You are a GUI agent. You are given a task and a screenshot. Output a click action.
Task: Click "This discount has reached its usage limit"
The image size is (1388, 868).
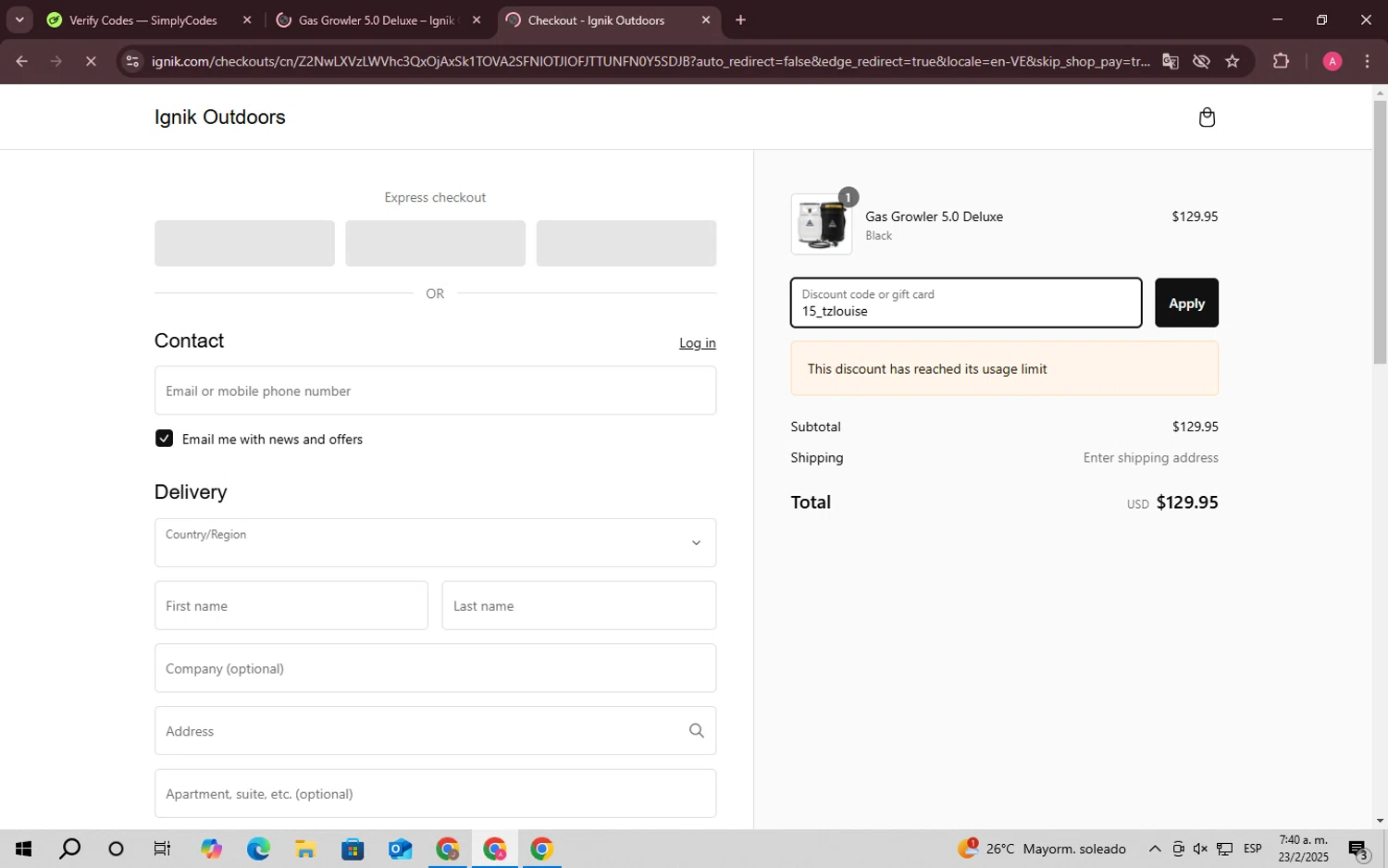[927, 369]
